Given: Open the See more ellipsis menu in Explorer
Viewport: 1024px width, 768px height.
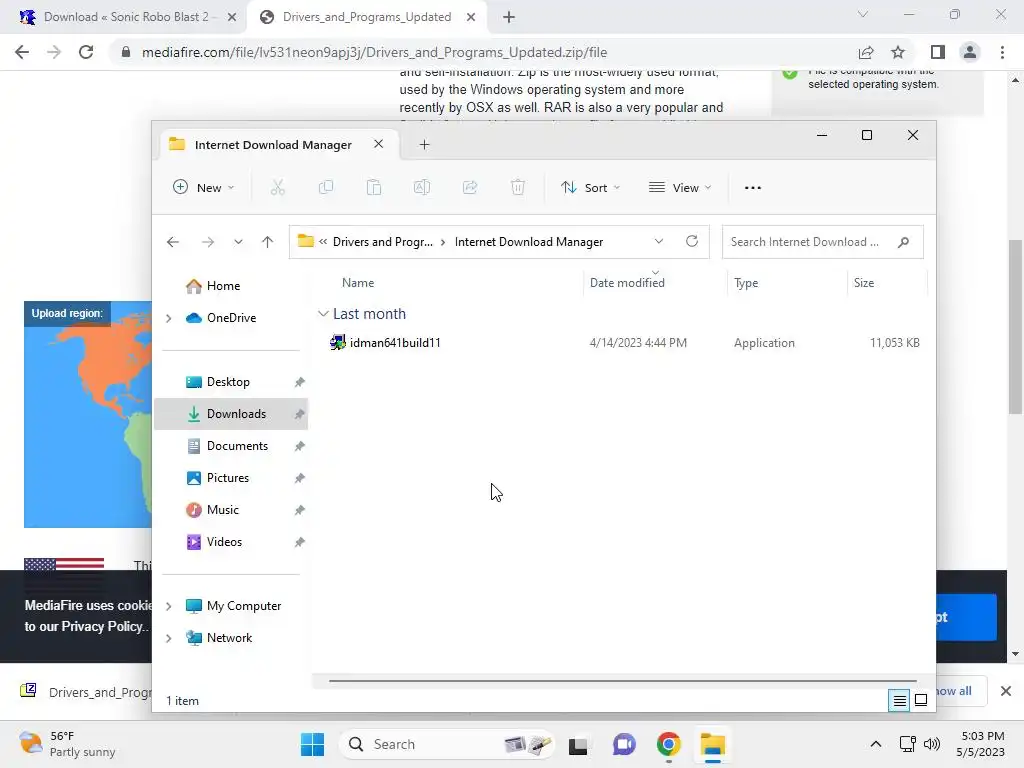Looking at the screenshot, I should [x=752, y=187].
